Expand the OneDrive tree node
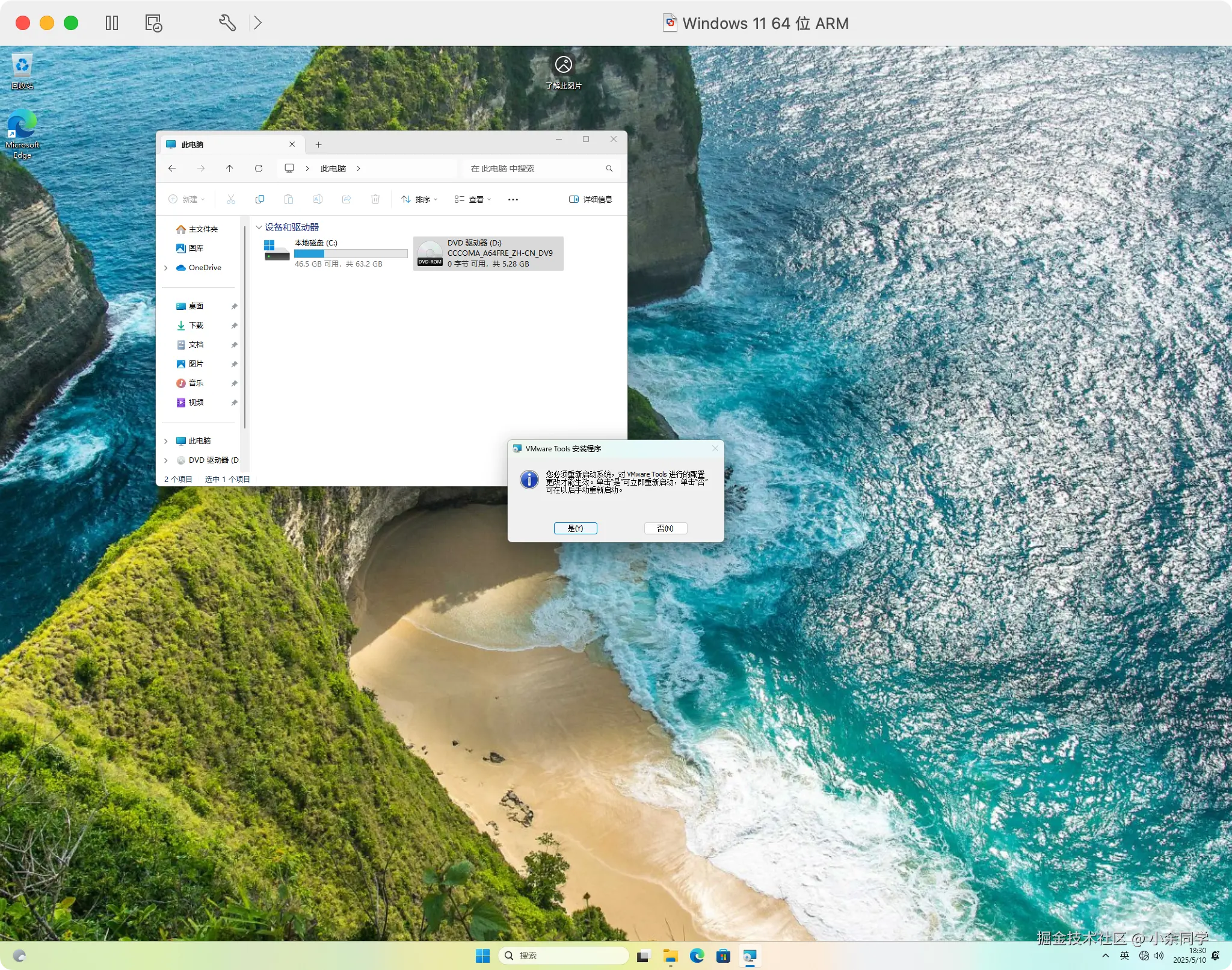Viewport: 1232px width, 970px height. coord(166,268)
